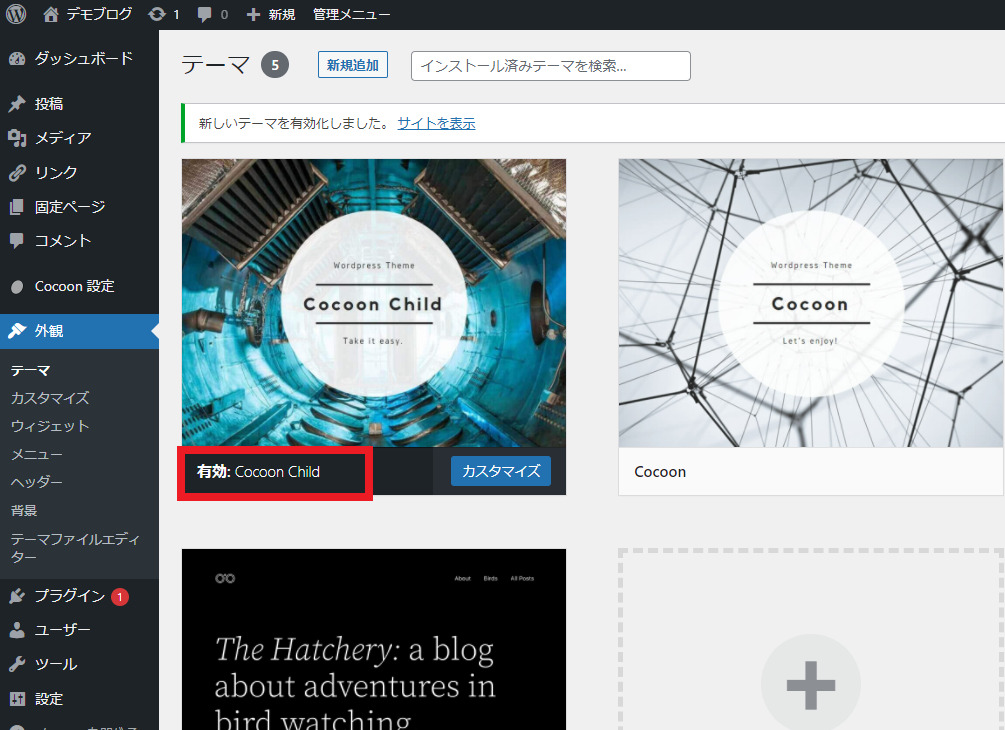Select the Cocoon theme thumbnail
The image size is (1005, 730).
tap(810, 303)
